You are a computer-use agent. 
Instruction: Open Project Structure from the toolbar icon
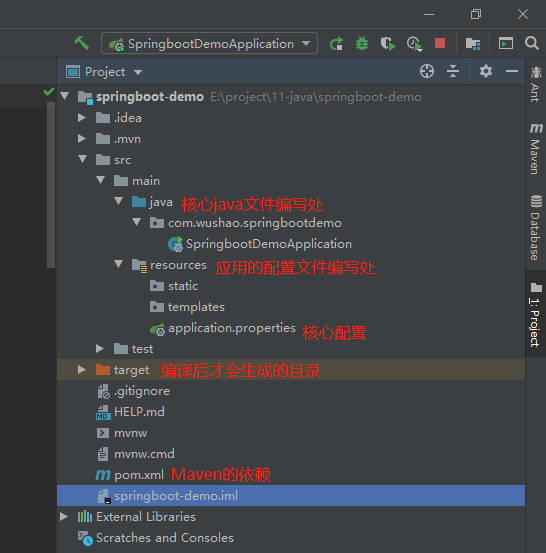point(473,44)
